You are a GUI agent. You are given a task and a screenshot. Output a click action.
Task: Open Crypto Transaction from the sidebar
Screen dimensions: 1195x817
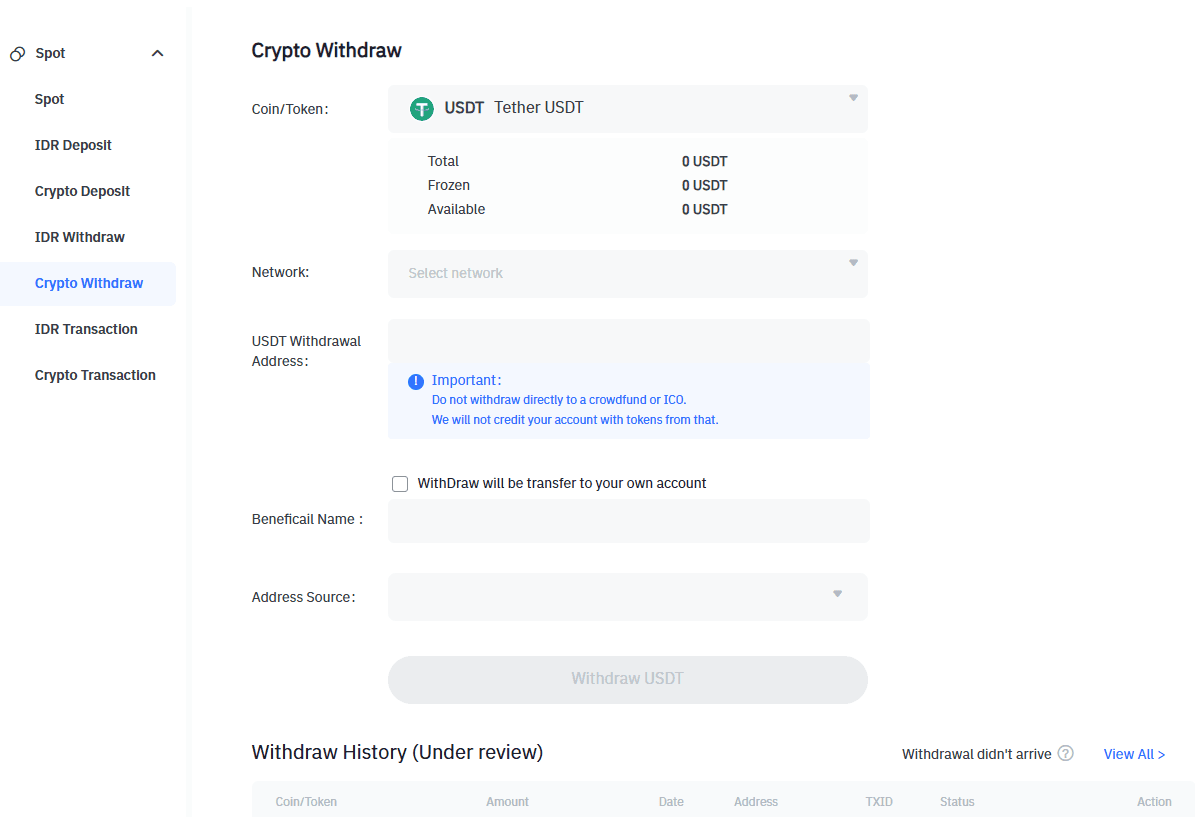[95, 375]
